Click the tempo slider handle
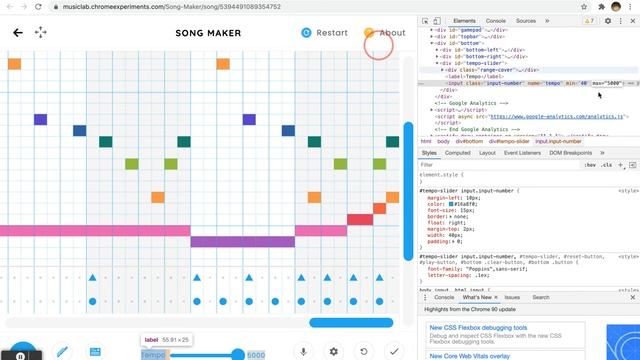This screenshot has height=360, width=640. point(238,355)
